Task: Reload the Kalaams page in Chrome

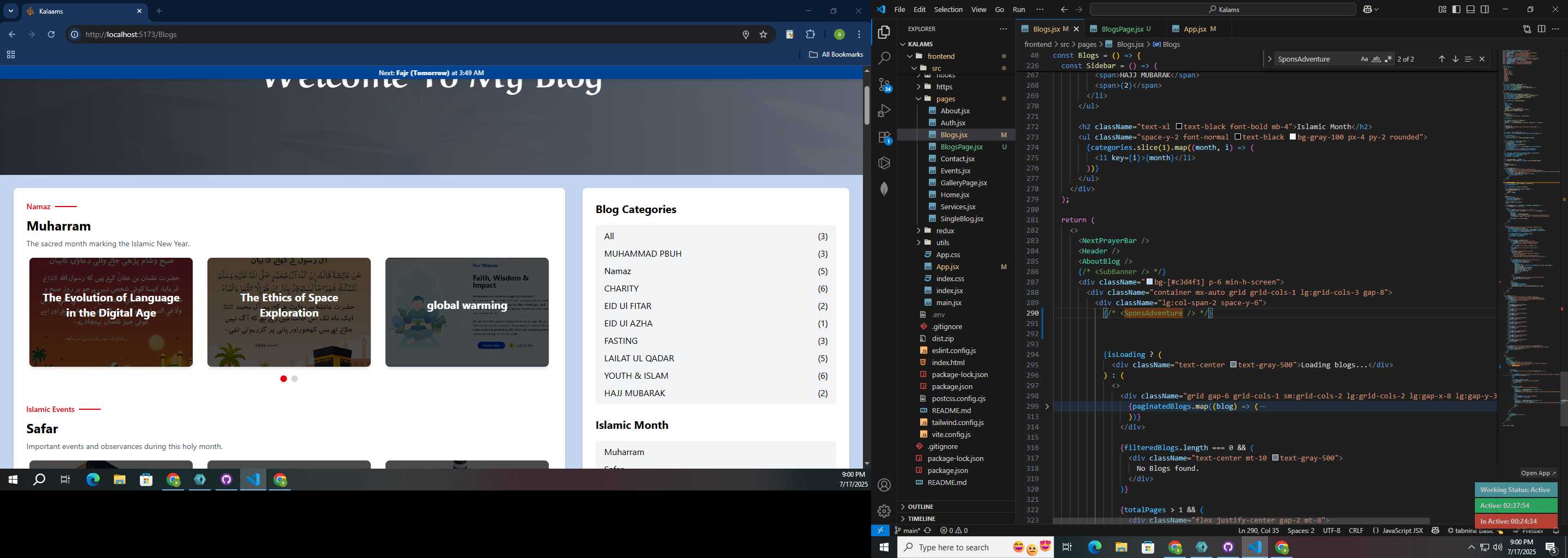Action: click(x=51, y=35)
